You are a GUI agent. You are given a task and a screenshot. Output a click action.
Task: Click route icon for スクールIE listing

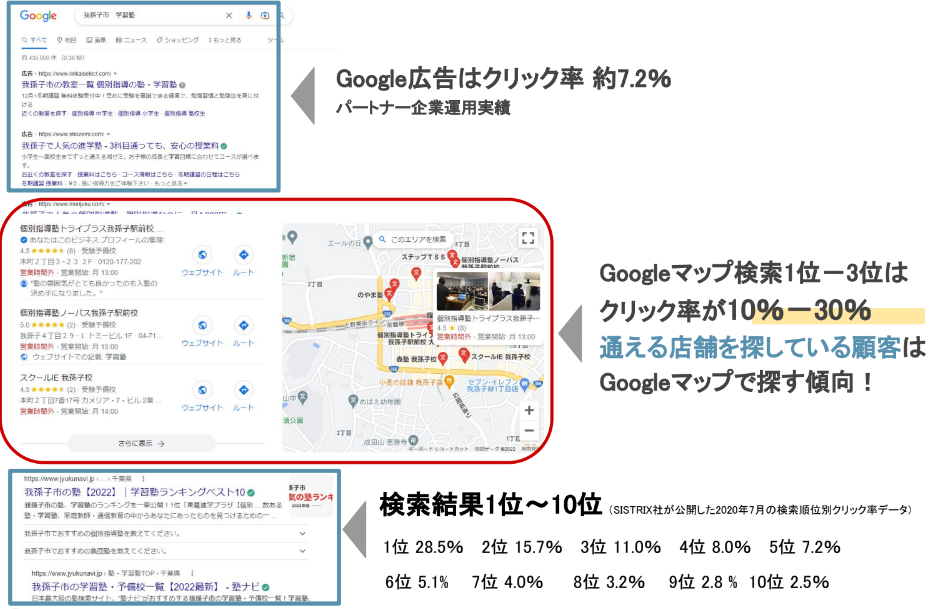point(243,390)
